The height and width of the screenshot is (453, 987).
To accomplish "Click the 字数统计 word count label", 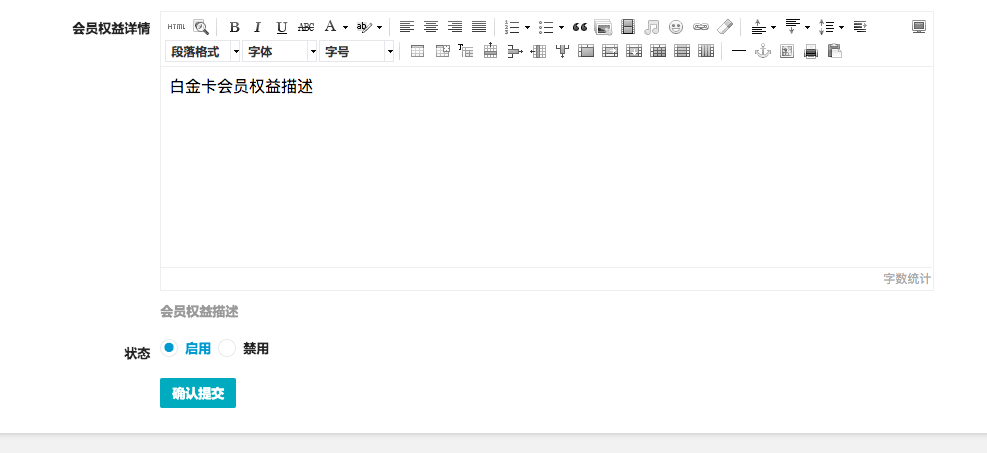I will point(906,279).
